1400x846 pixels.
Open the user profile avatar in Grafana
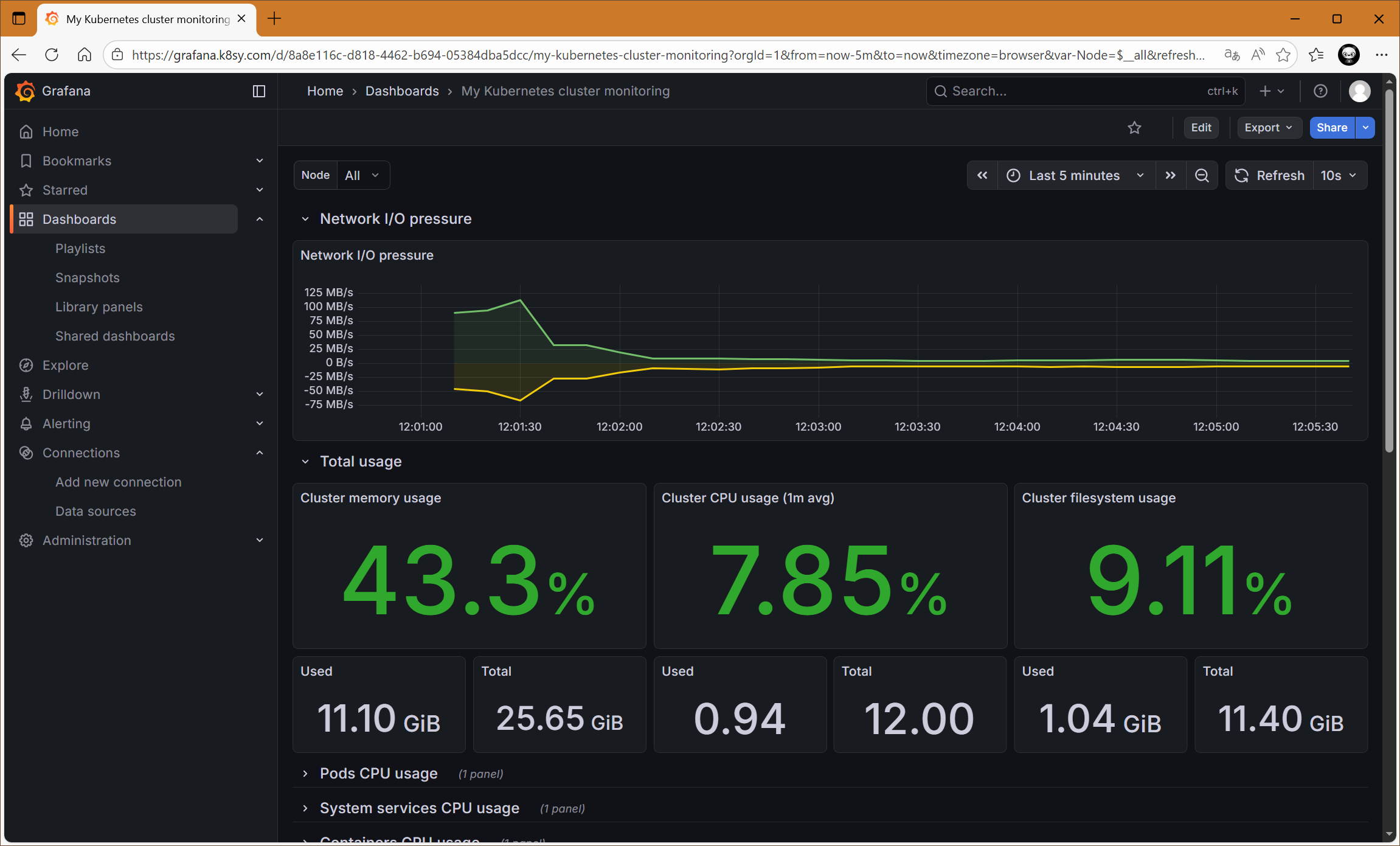pyautogui.click(x=1359, y=91)
